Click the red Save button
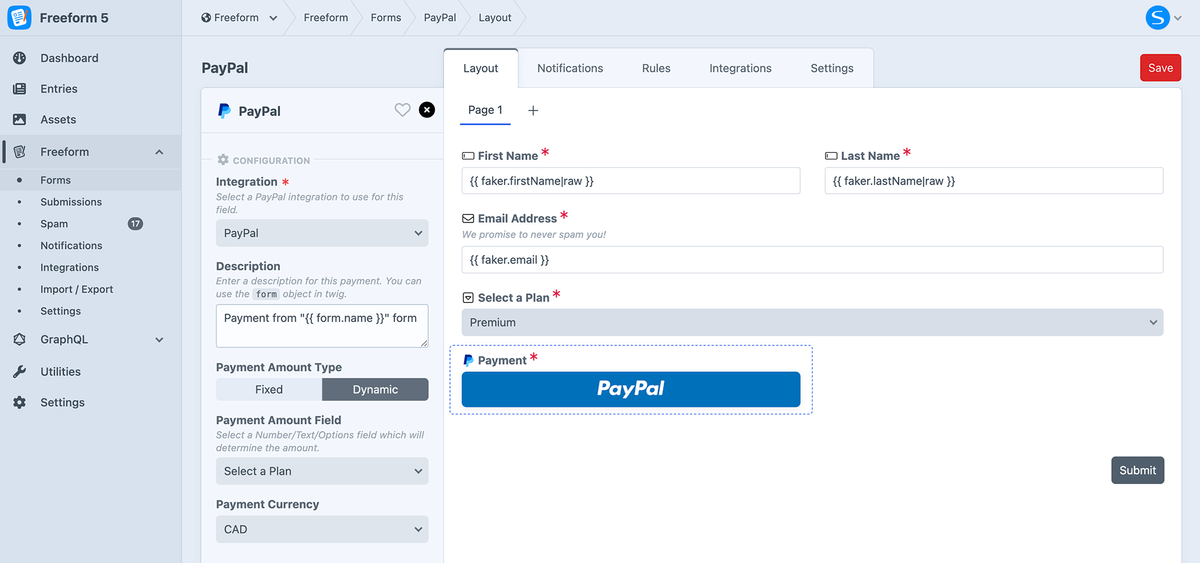This screenshot has height=563, width=1200. pos(1160,68)
